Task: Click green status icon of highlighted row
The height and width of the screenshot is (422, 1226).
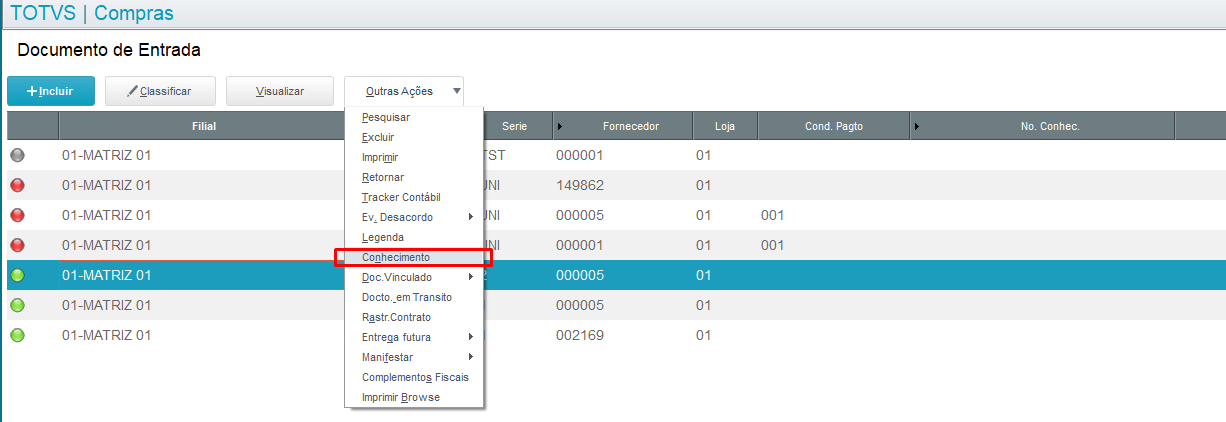Action: click(x=17, y=275)
